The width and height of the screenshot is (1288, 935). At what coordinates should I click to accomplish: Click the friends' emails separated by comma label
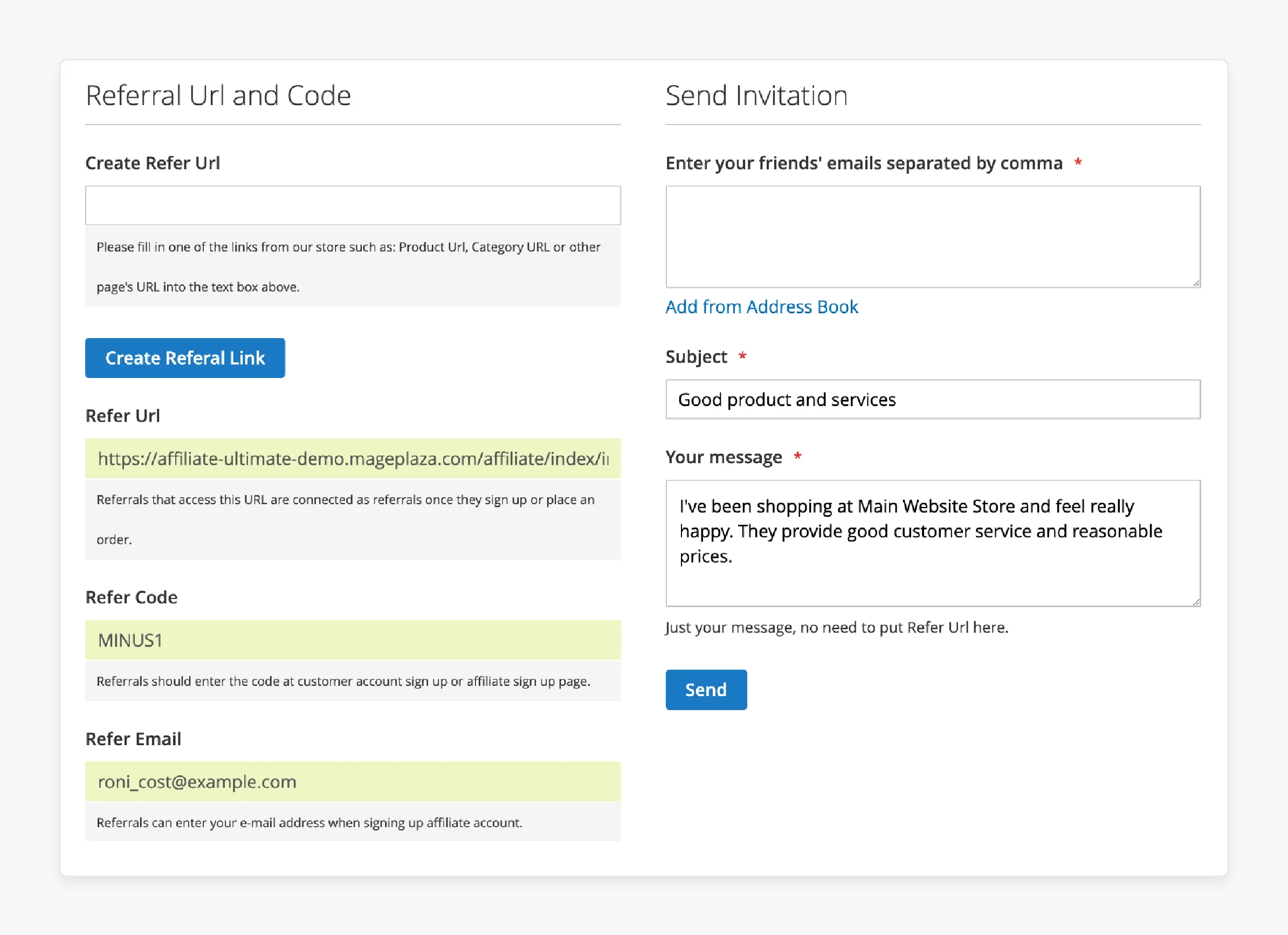click(x=864, y=163)
